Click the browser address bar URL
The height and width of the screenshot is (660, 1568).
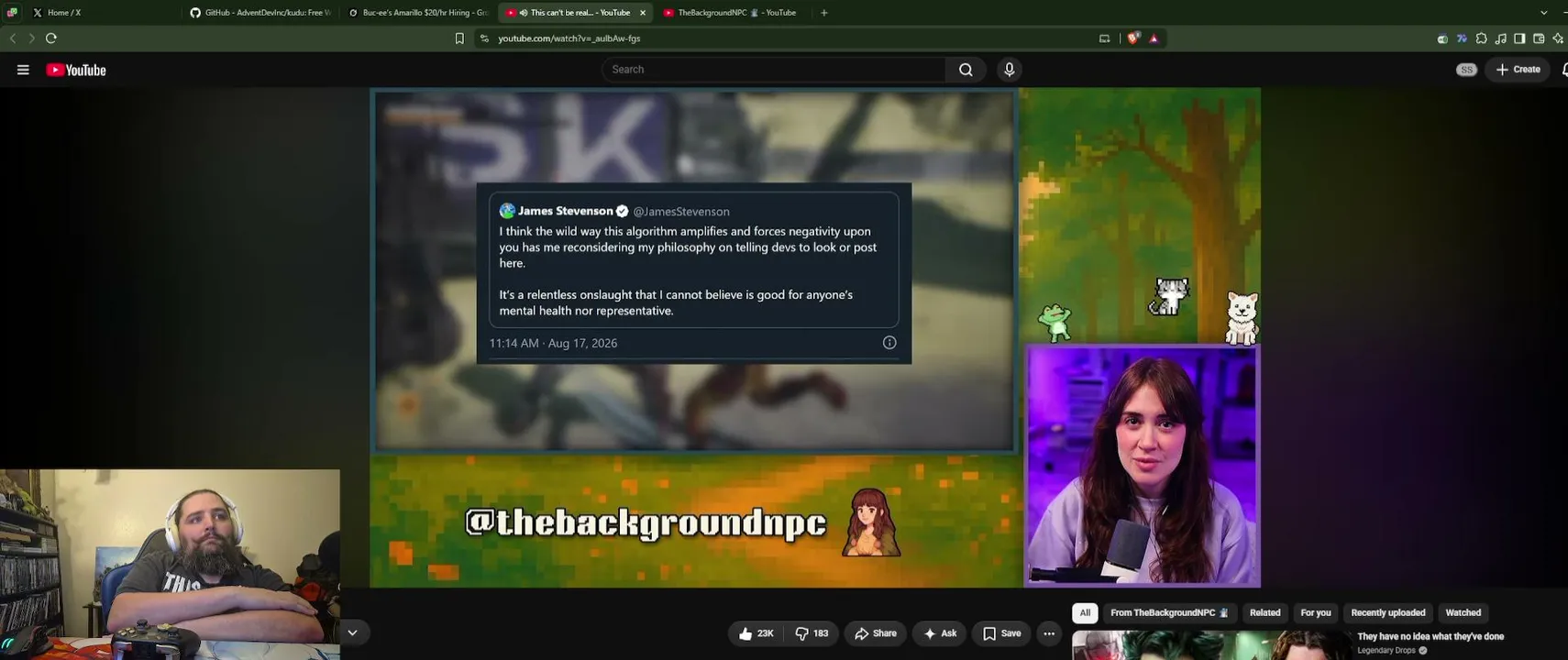569,38
